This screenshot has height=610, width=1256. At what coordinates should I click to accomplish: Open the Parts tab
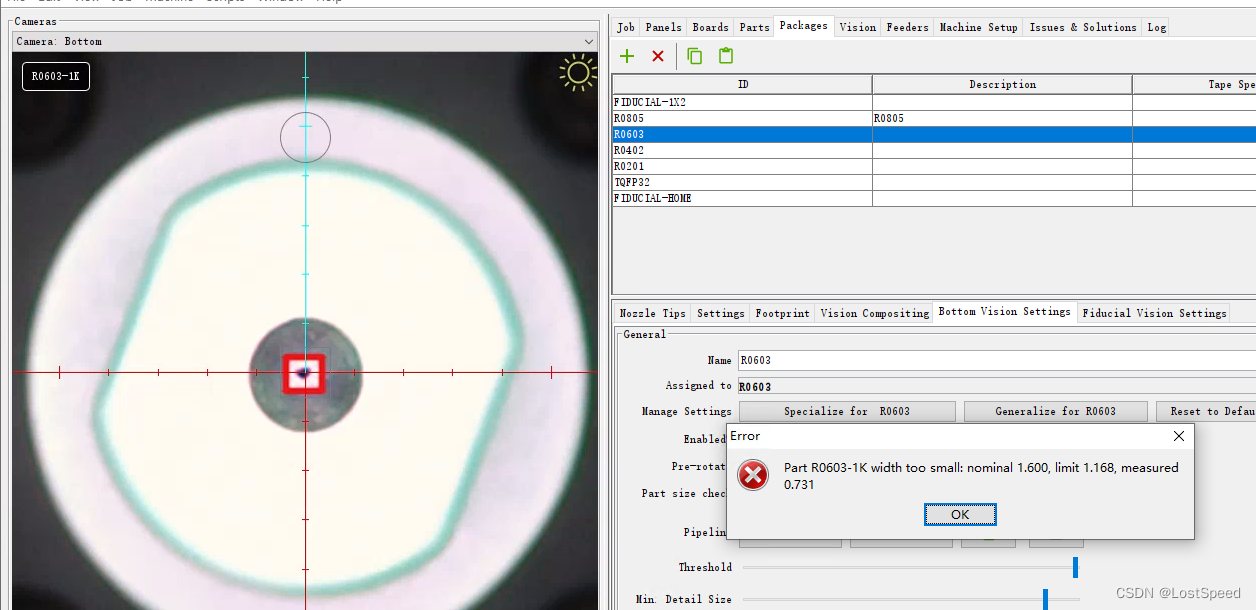pyautogui.click(x=754, y=27)
